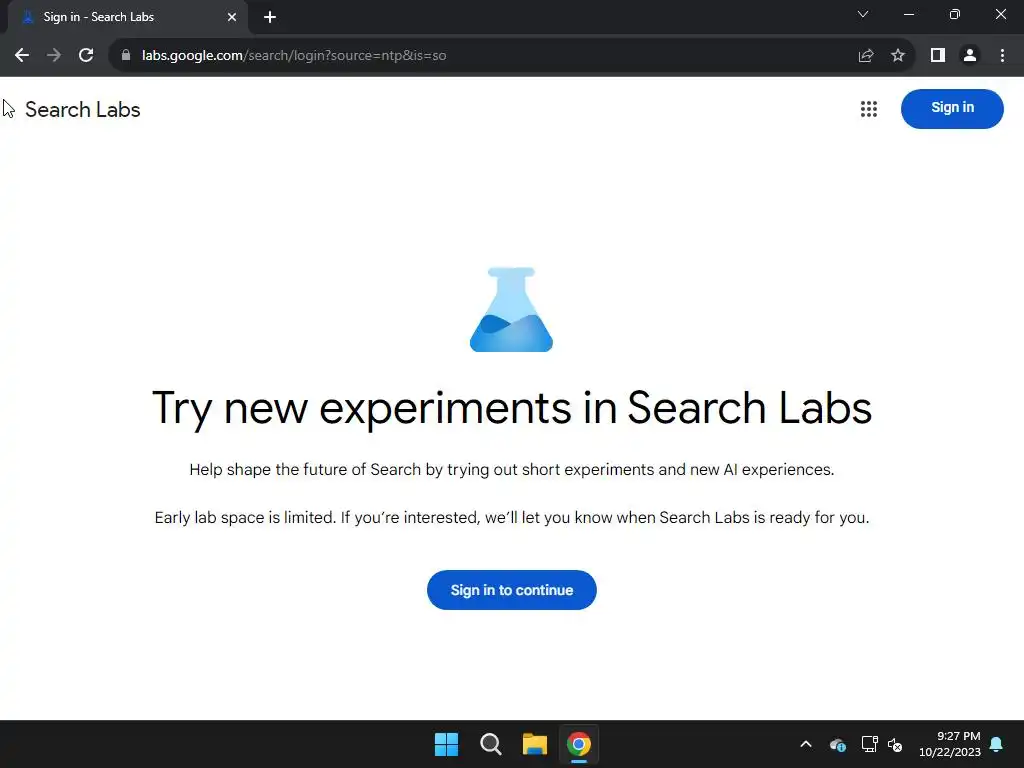Minimize the Chrome window
Viewport: 1024px width, 768px height.
(909, 14)
